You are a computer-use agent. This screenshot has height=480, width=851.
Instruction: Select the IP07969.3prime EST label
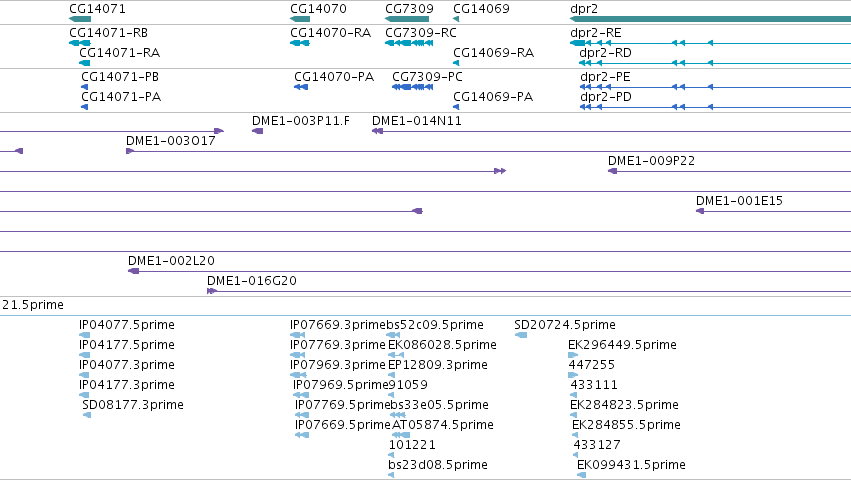click(x=338, y=365)
